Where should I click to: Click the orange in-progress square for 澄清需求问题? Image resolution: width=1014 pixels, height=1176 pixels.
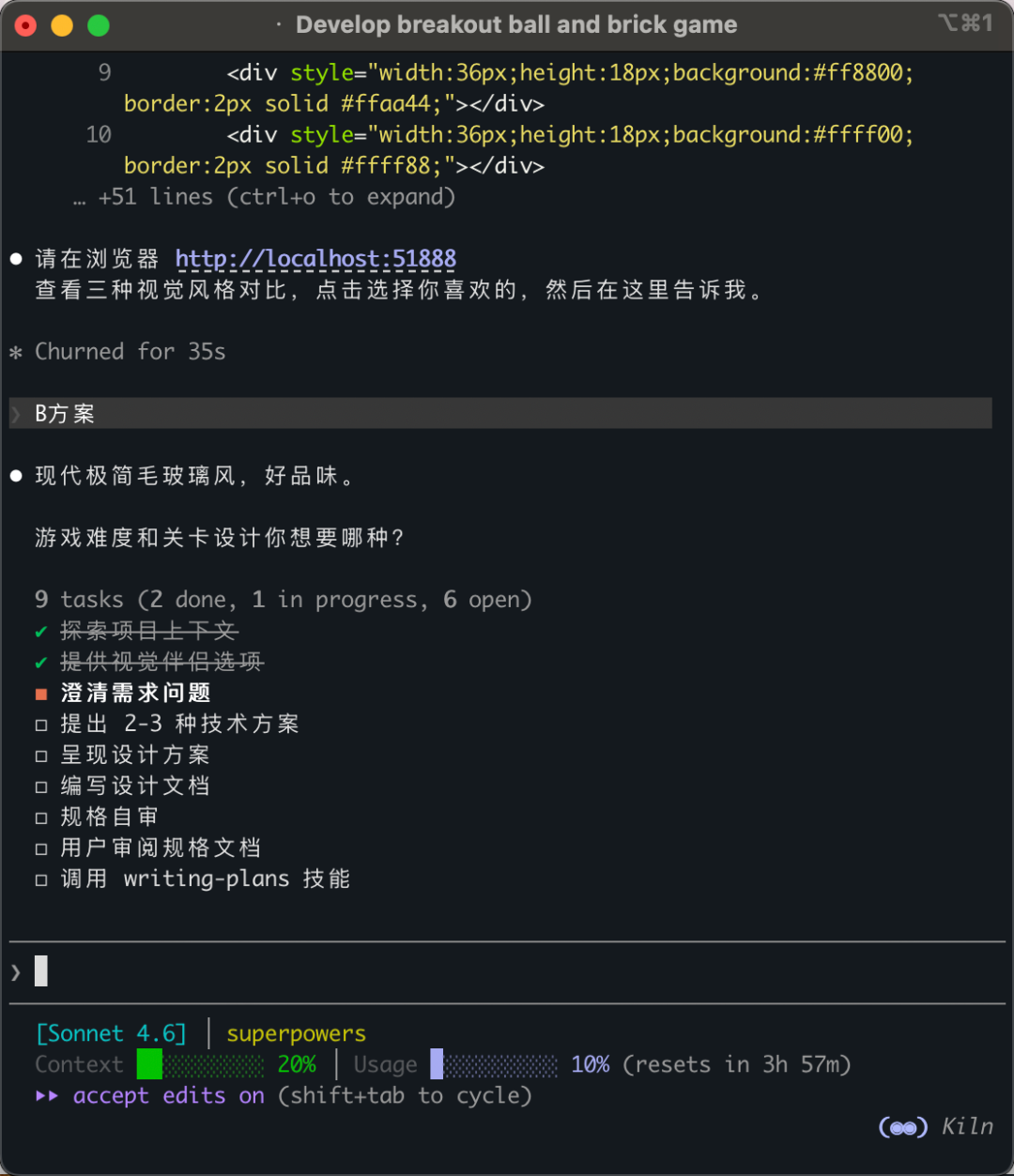41,695
